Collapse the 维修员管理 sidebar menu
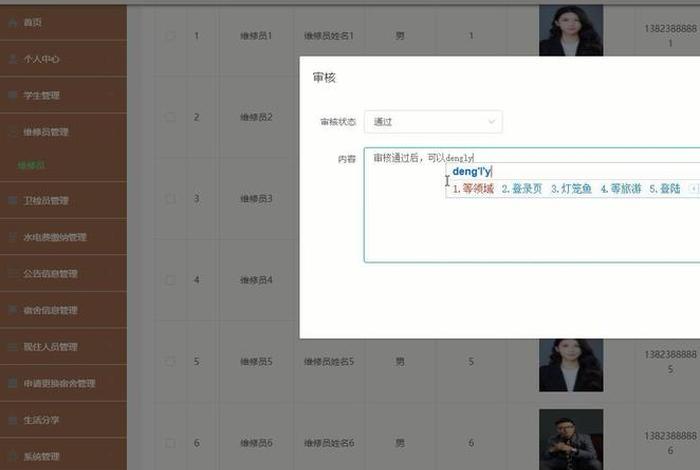 63,132
